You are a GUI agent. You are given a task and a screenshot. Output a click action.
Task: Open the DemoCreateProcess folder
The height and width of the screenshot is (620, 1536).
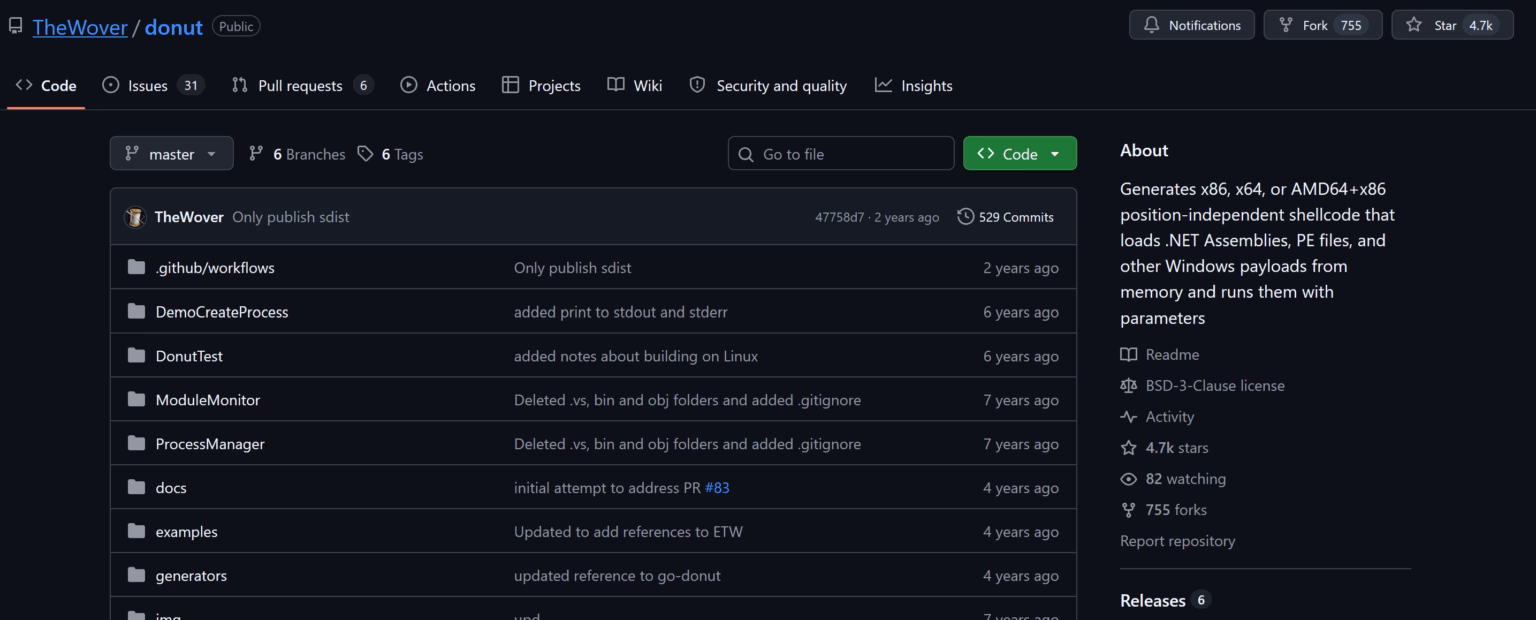[222, 312]
